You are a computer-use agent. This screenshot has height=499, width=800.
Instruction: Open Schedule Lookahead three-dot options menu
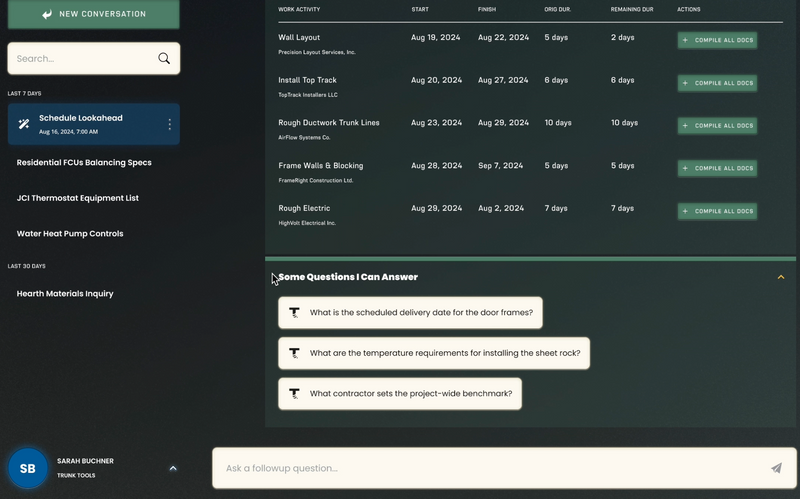tap(169, 124)
